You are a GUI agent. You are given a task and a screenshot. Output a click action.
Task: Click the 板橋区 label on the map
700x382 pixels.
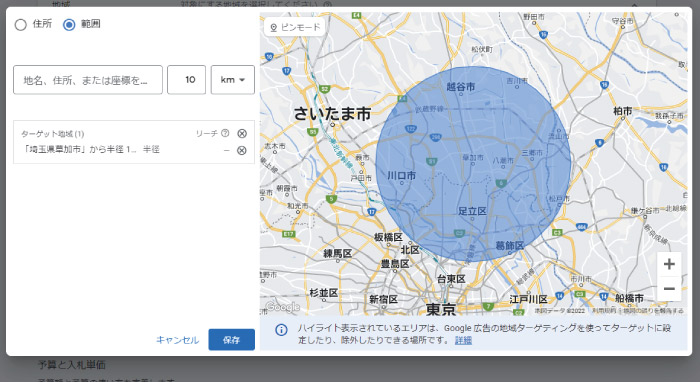point(388,237)
